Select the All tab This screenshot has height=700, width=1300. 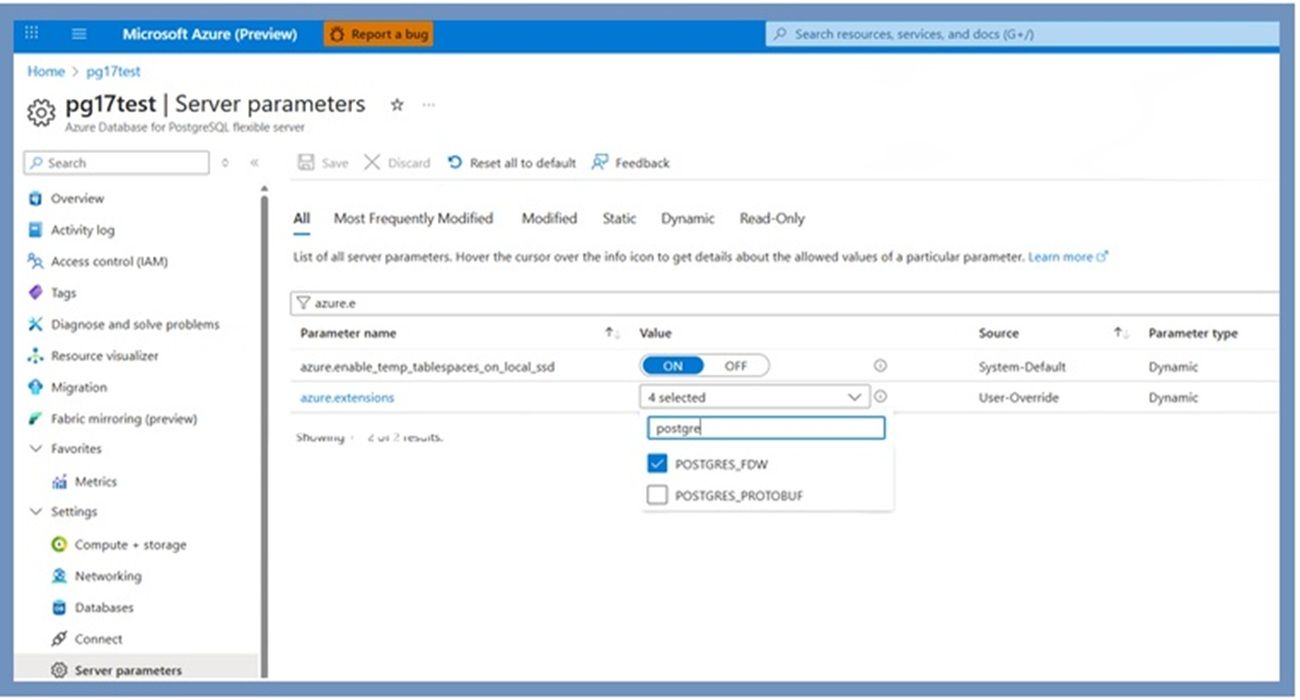tap(301, 218)
